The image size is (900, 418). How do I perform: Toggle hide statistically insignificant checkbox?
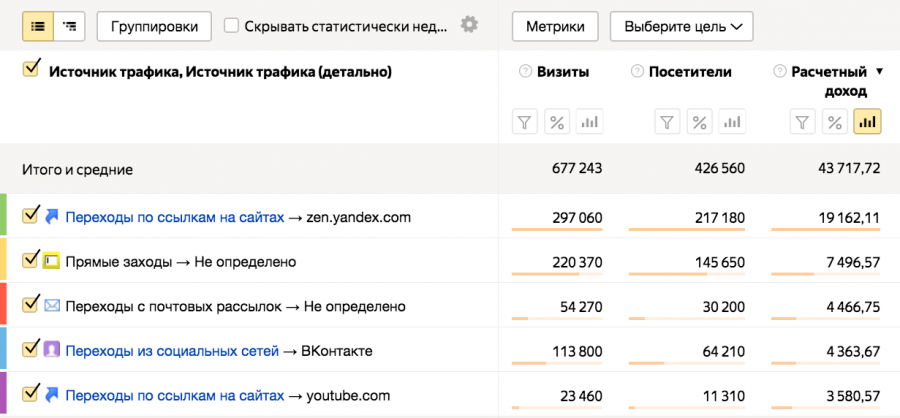coord(232,26)
